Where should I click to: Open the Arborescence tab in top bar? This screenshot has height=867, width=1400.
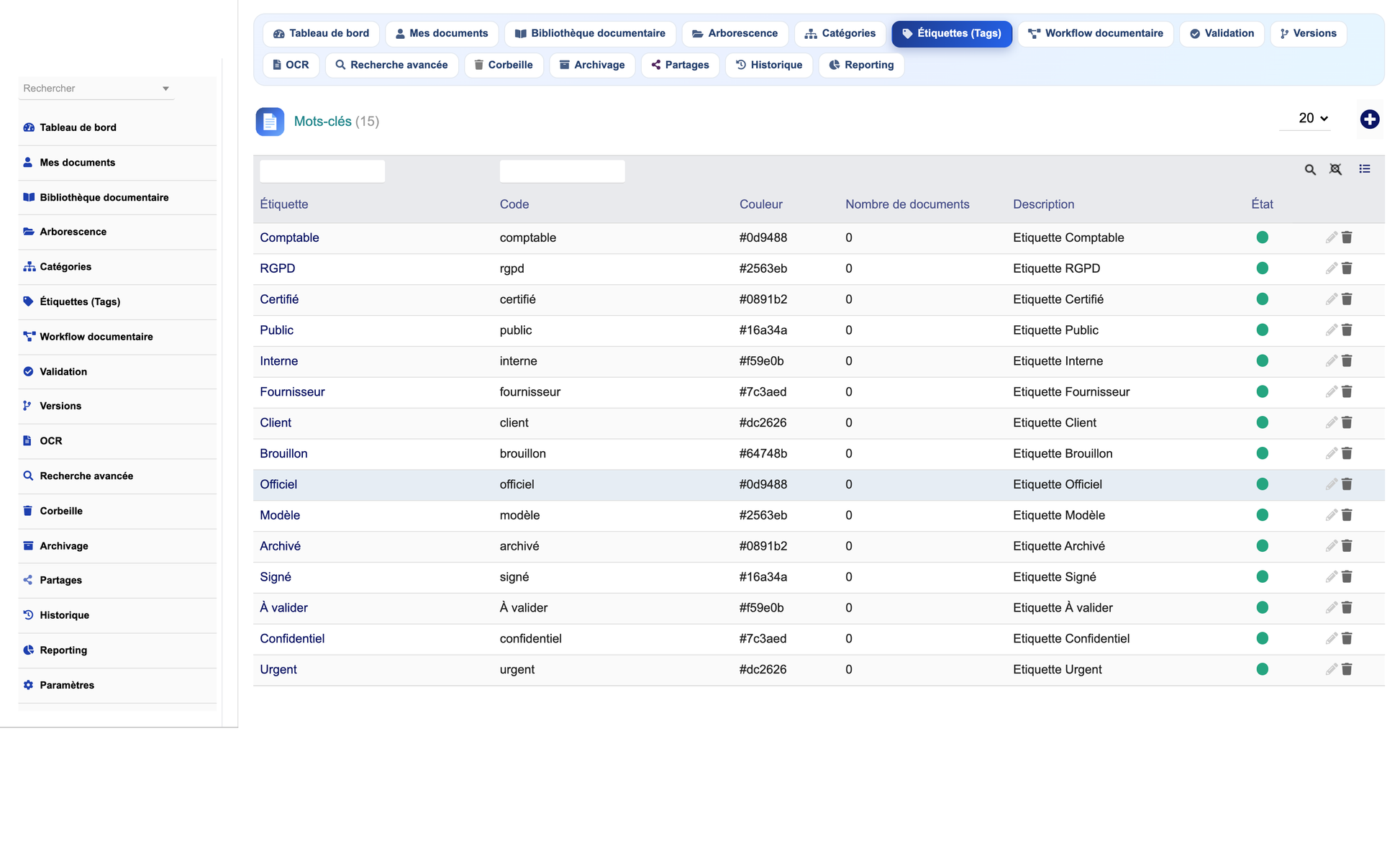[x=735, y=34]
